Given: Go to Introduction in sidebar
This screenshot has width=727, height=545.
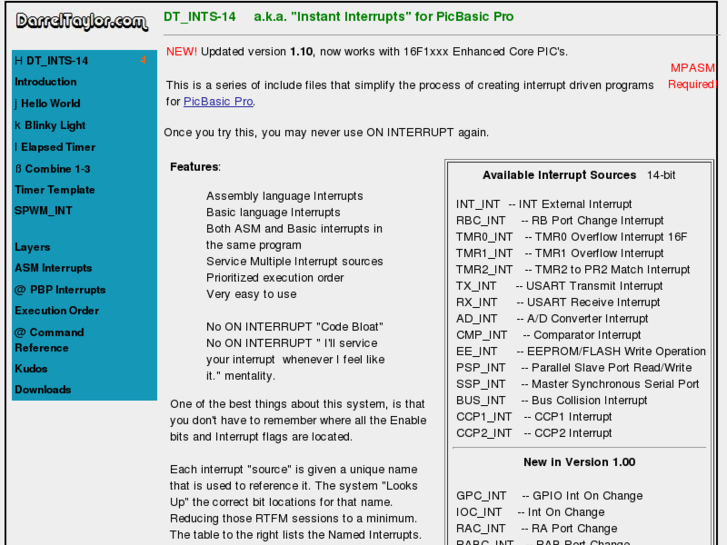Looking at the screenshot, I should 45,82.
